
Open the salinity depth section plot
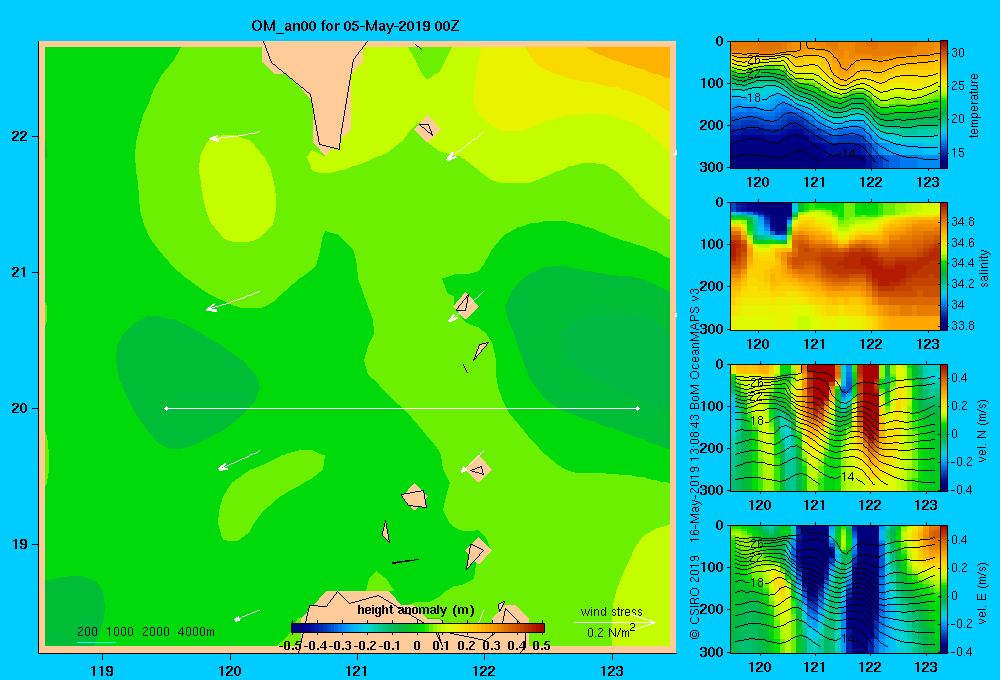click(834, 266)
